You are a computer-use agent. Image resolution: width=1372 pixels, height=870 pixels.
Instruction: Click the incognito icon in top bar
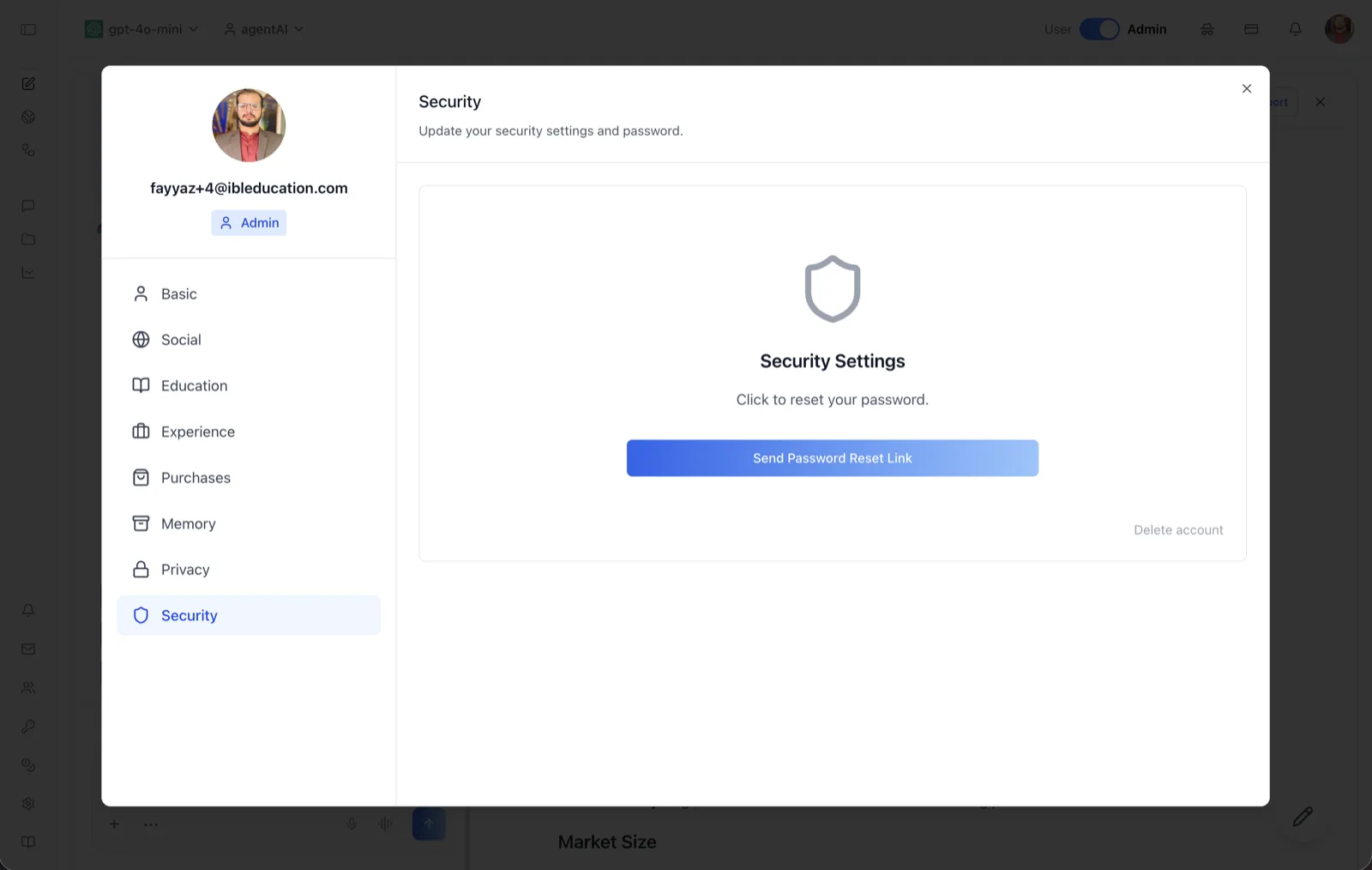click(1207, 29)
